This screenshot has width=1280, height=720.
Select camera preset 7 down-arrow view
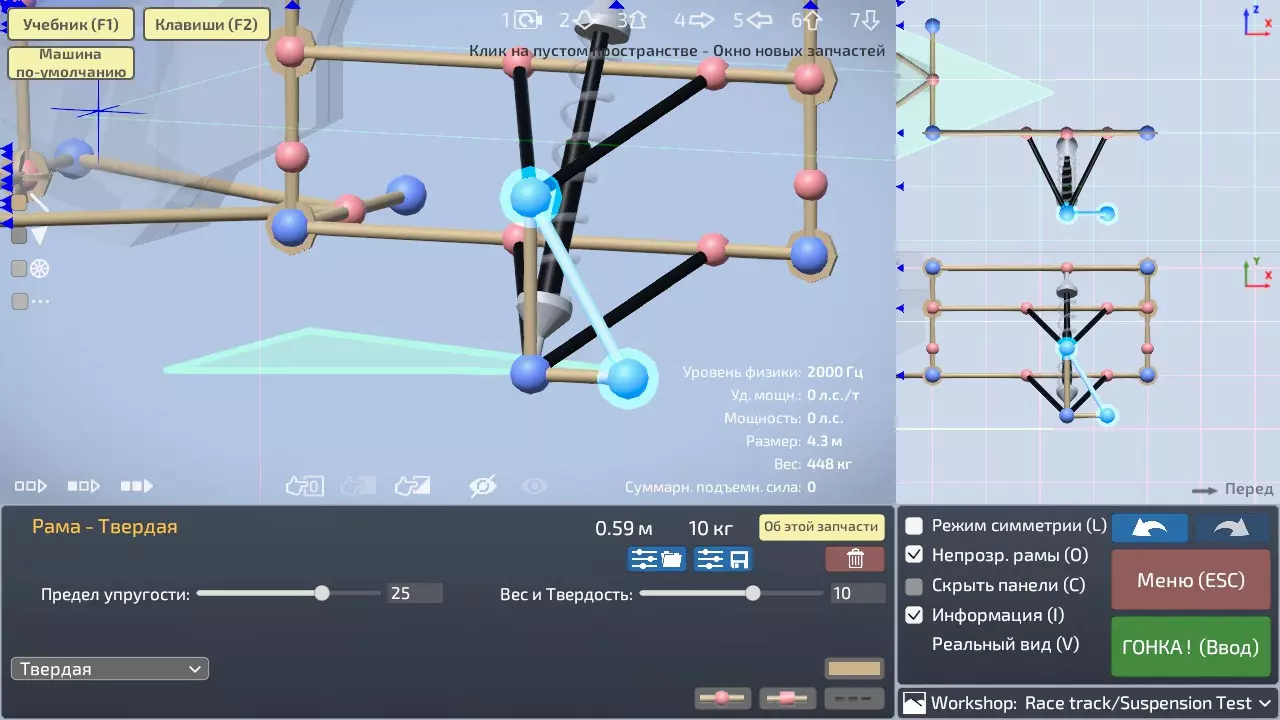pos(865,19)
